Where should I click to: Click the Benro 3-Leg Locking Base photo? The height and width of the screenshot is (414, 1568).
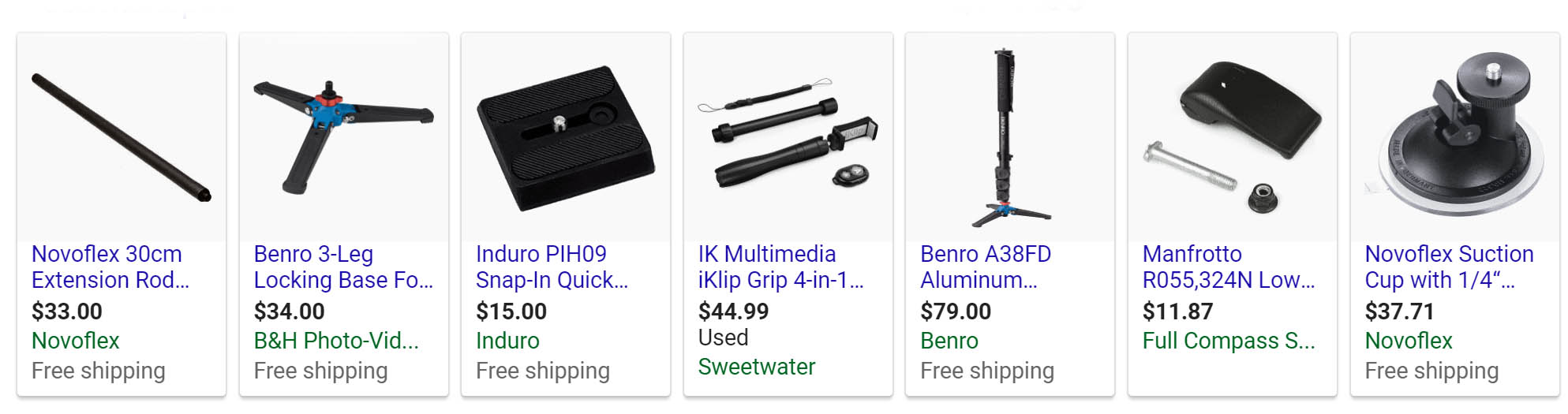tap(344, 137)
